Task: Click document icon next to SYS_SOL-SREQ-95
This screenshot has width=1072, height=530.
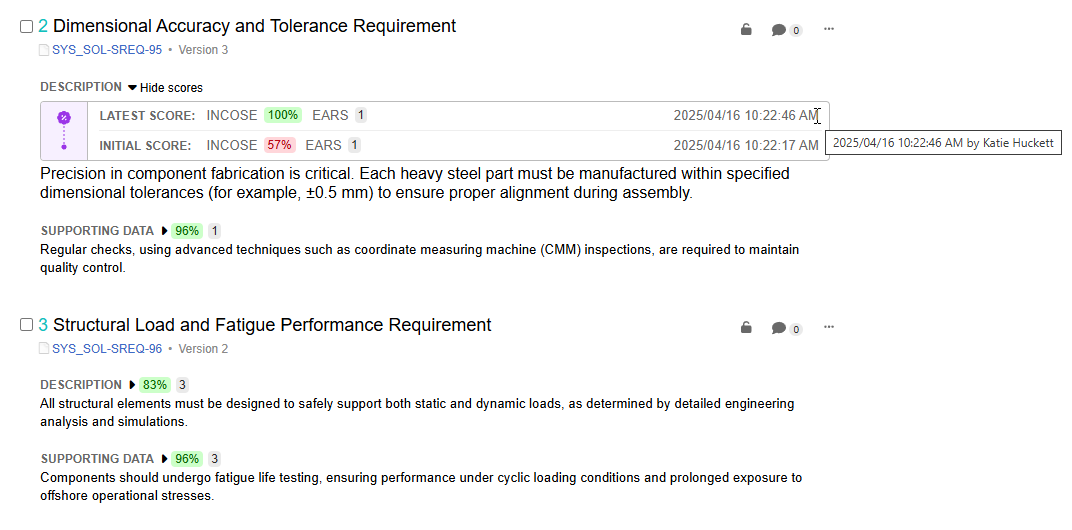Action: 44,50
